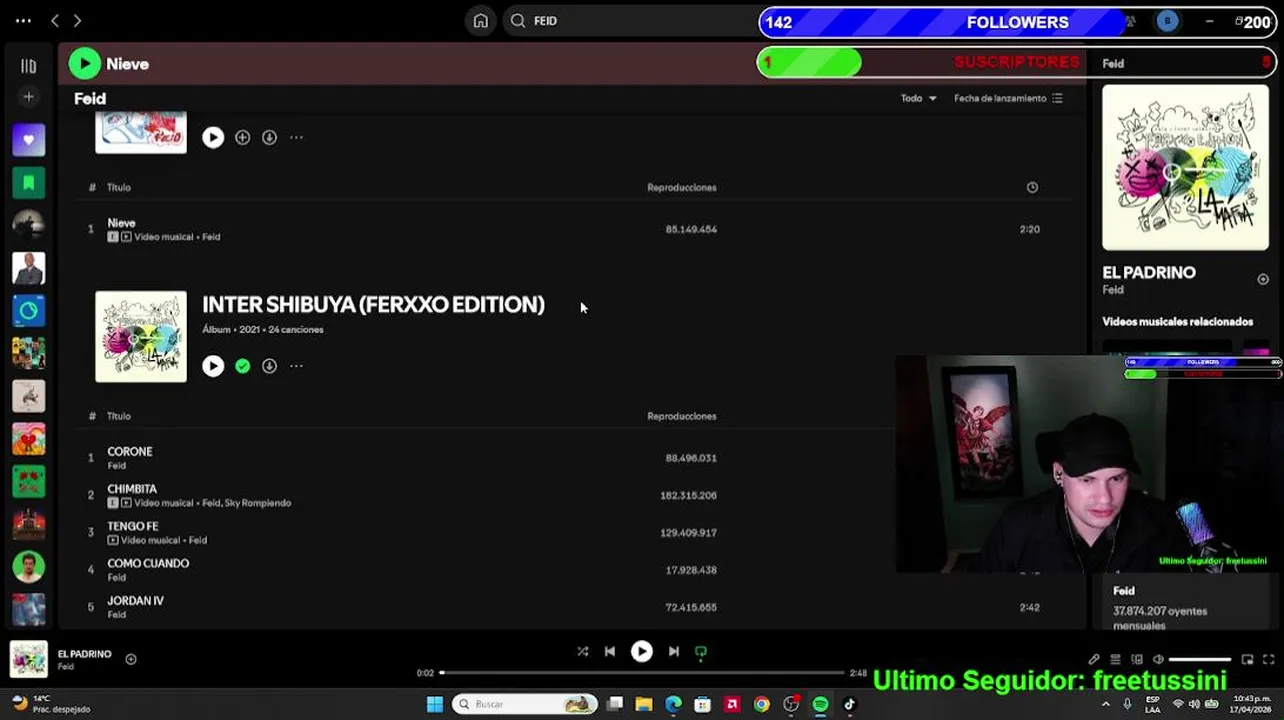Open the Spotify Home icon
Screen dimensions: 1284x720
pyautogui.click(x=481, y=21)
